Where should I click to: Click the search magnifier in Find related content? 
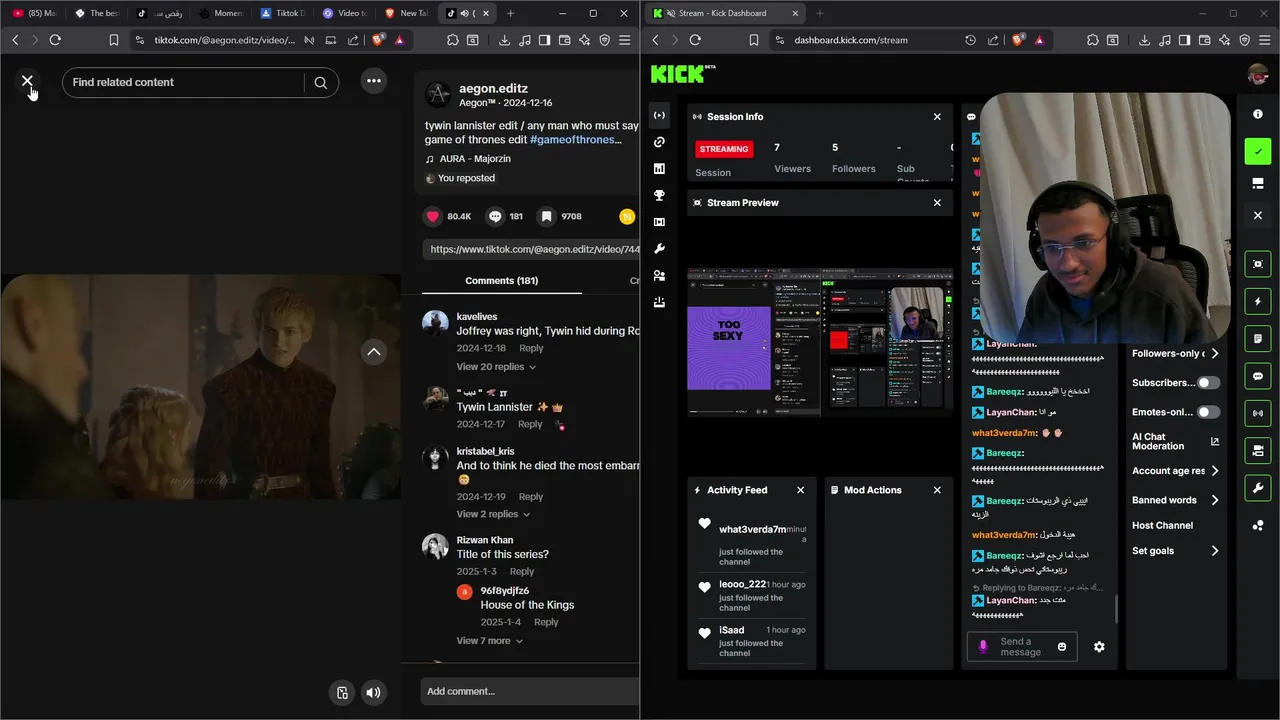tap(321, 83)
